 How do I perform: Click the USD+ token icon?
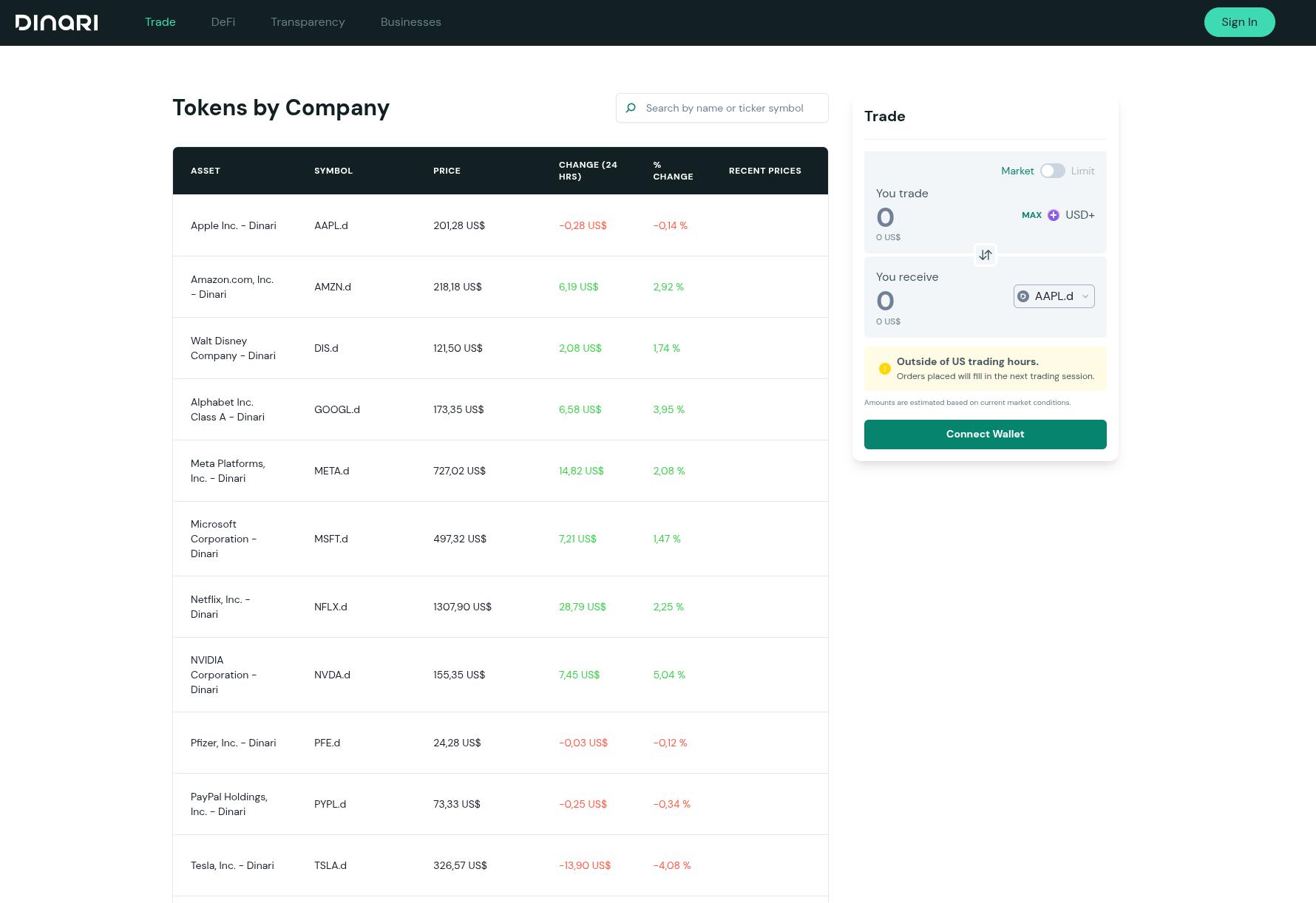pos(1054,215)
